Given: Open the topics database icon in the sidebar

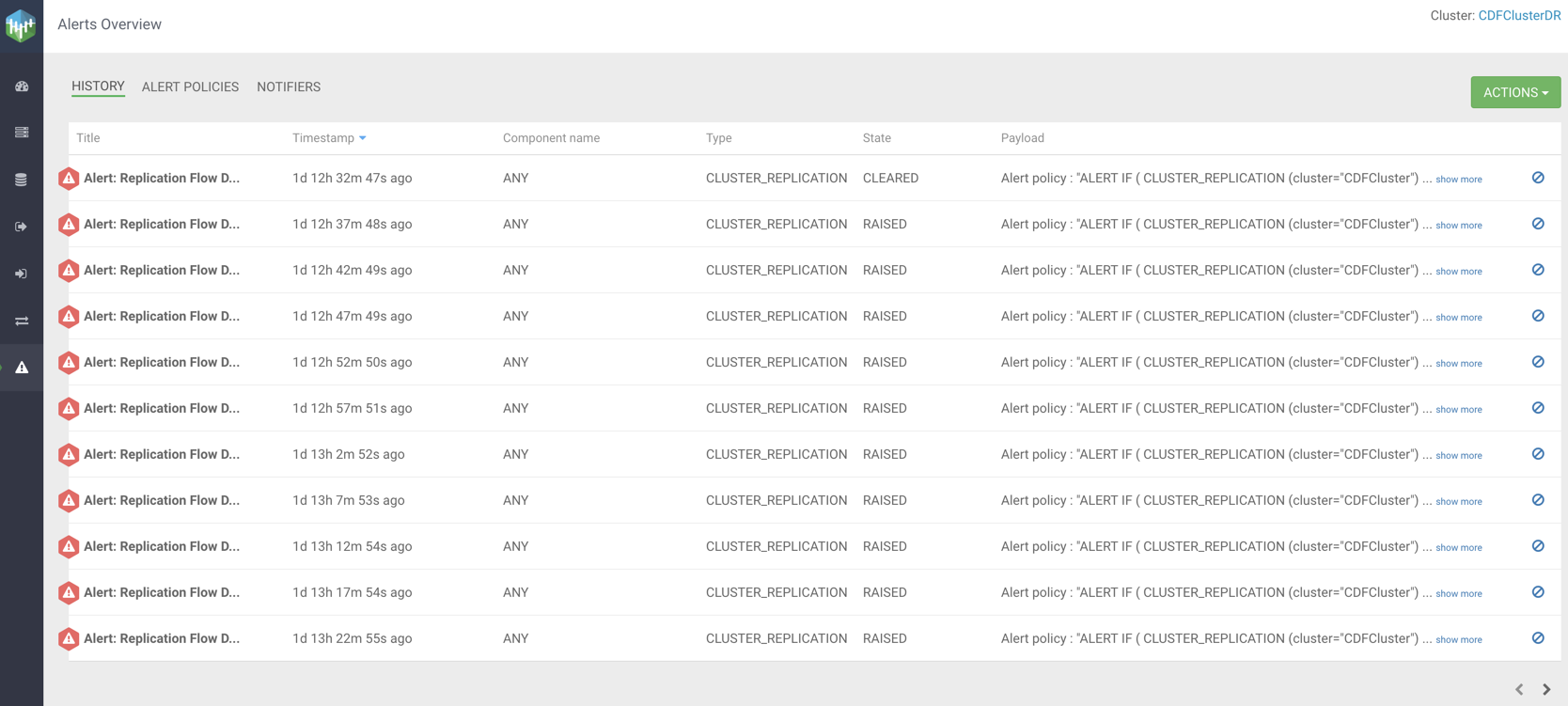Looking at the screenshot, I should (x=22, y=180).
